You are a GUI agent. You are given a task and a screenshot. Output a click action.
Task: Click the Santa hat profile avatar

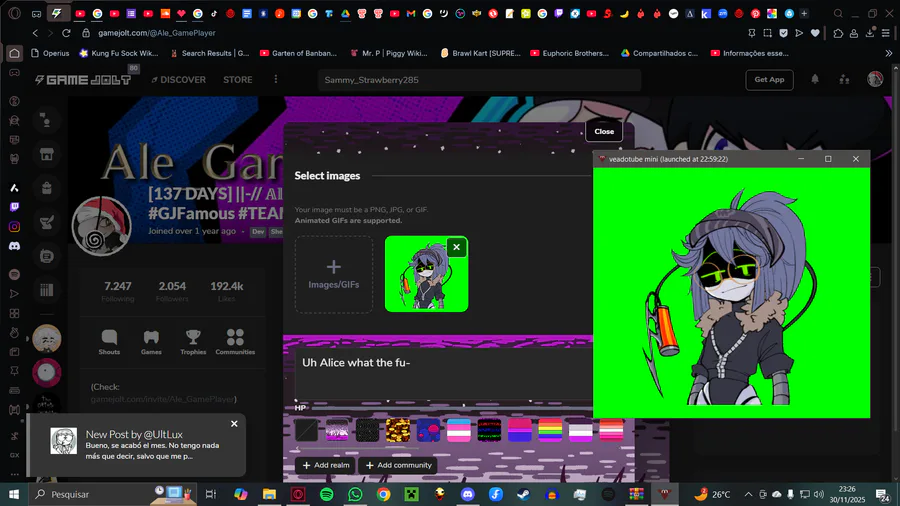point(101,226)
